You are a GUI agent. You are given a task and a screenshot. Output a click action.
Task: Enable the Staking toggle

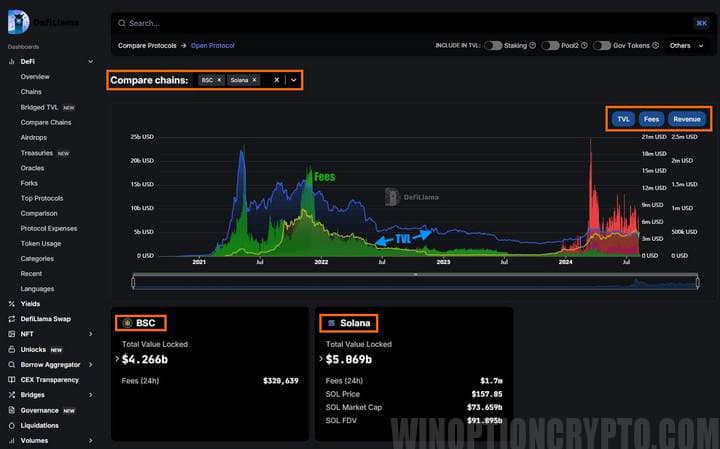coord(495,46)
